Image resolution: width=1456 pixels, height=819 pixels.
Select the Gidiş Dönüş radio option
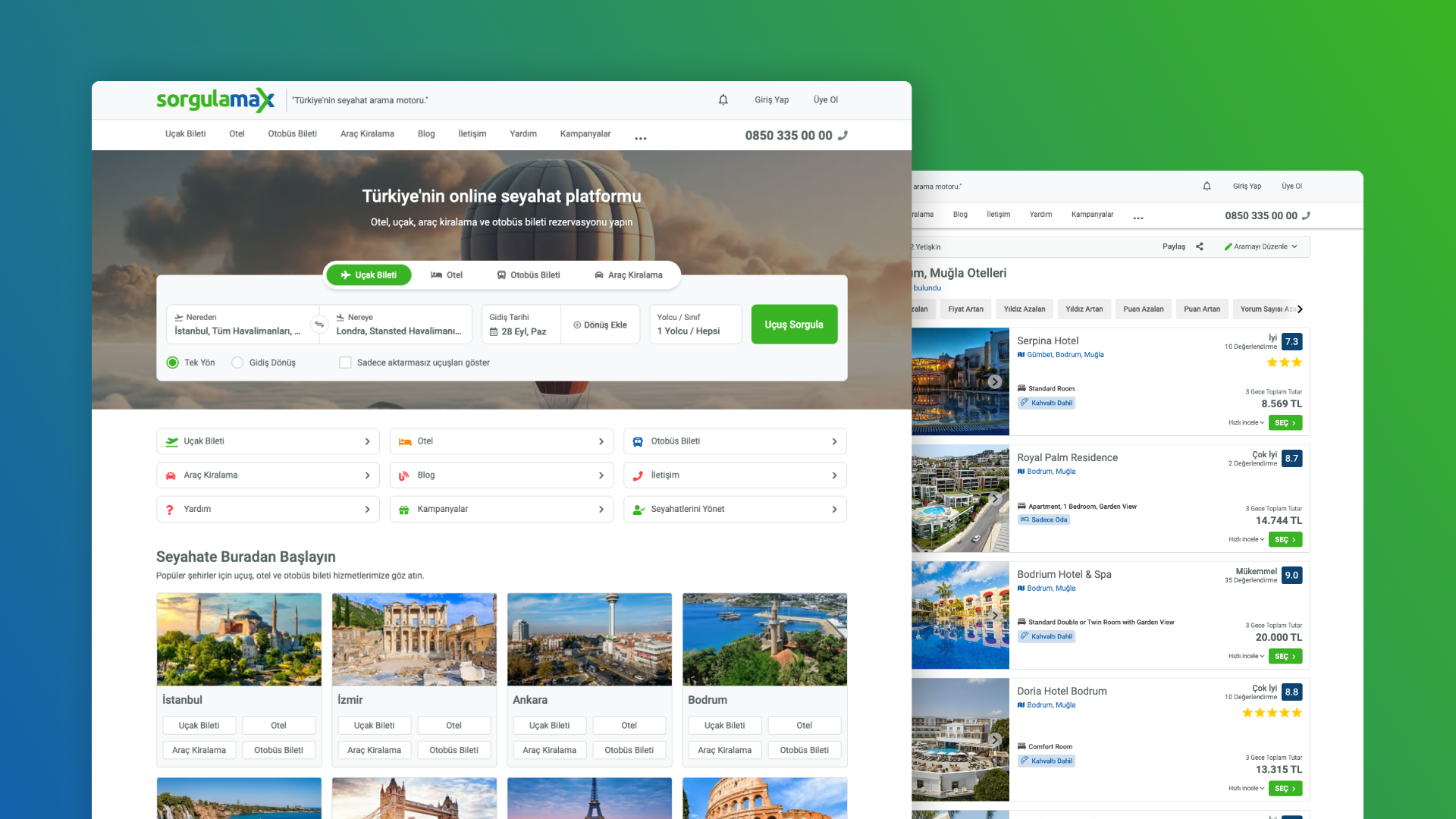237,362
